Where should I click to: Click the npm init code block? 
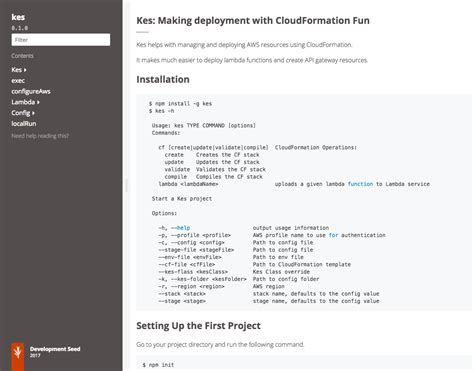(304, 363)
